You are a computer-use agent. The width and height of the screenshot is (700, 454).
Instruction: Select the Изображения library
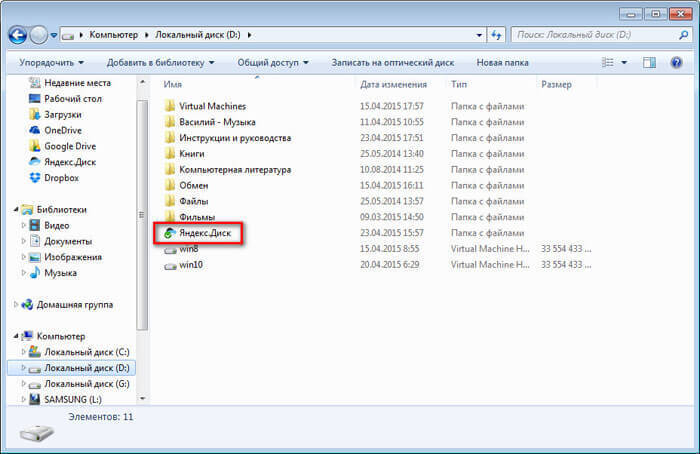click(65, 257)
